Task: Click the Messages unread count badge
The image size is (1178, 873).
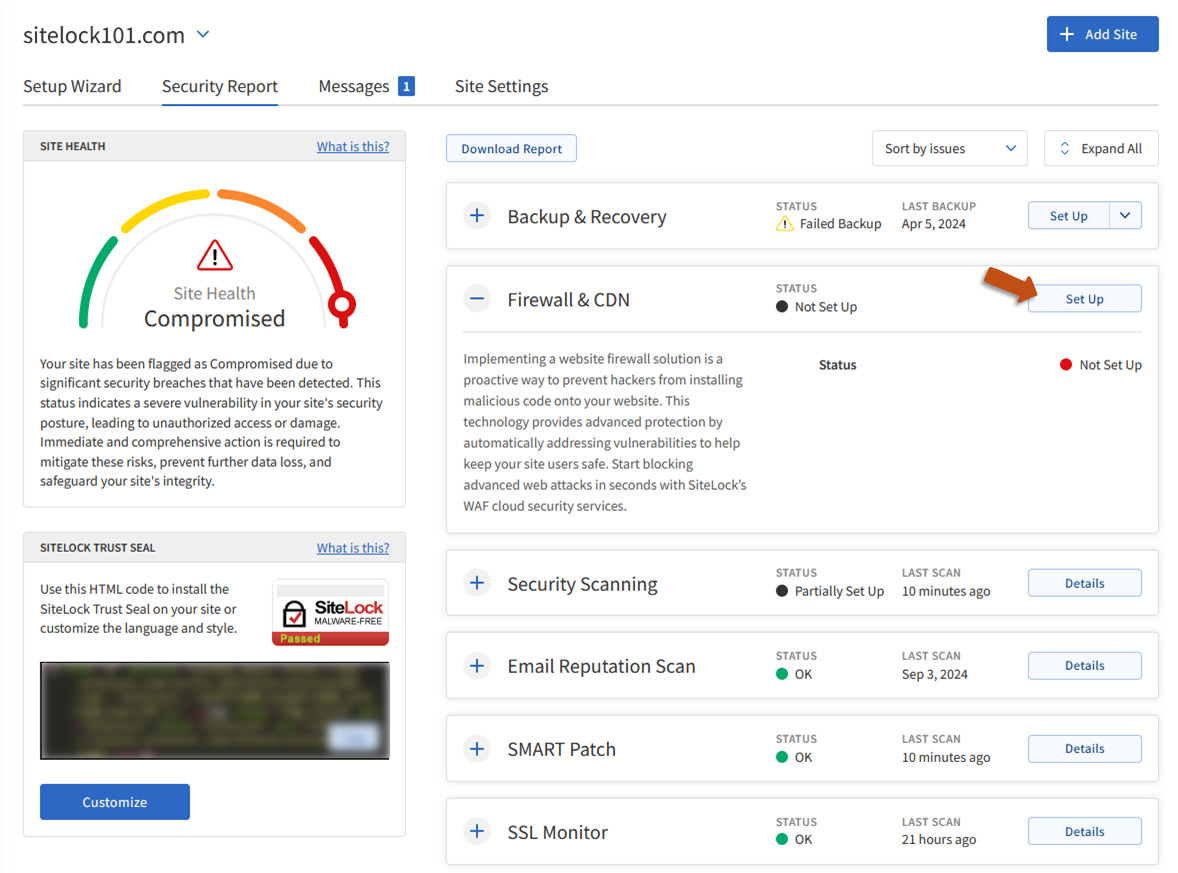Action: coord(406,86)
